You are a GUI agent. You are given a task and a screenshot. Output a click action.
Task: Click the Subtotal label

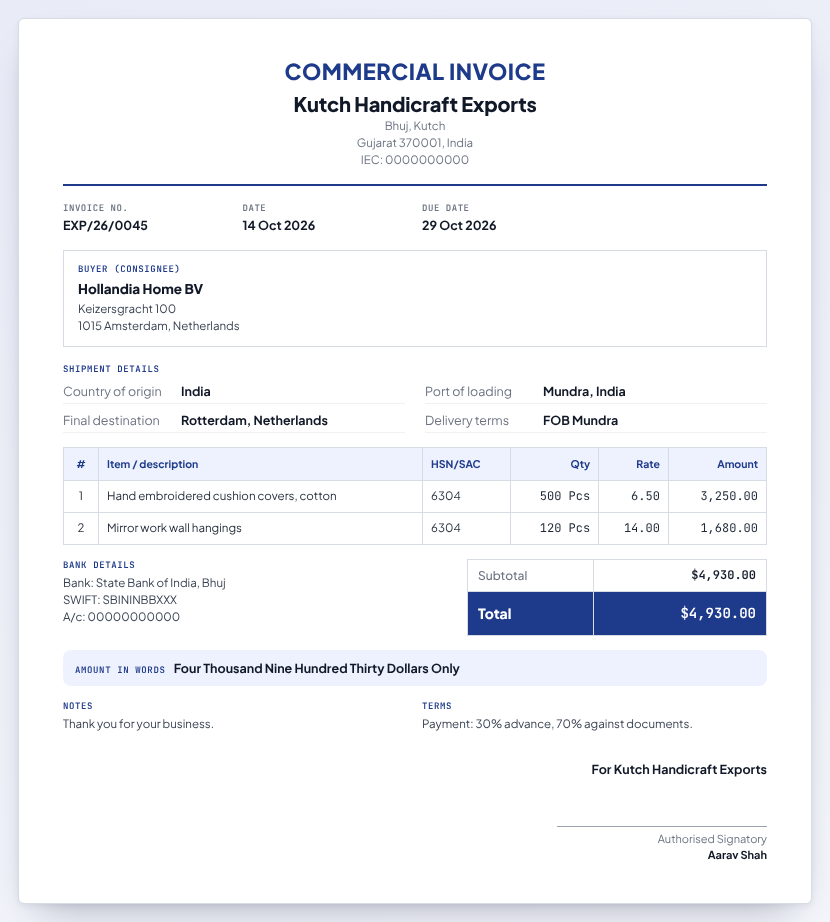tap(503, 576)
